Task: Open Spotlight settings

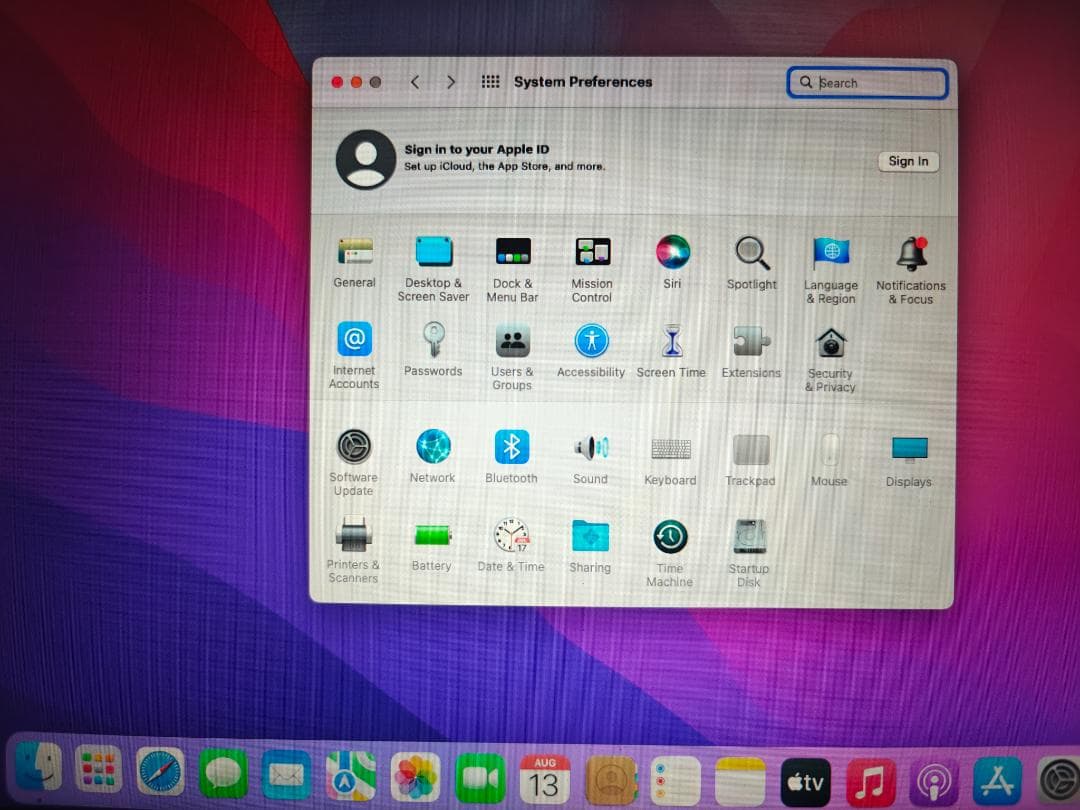Action: (x=751, y=251)
